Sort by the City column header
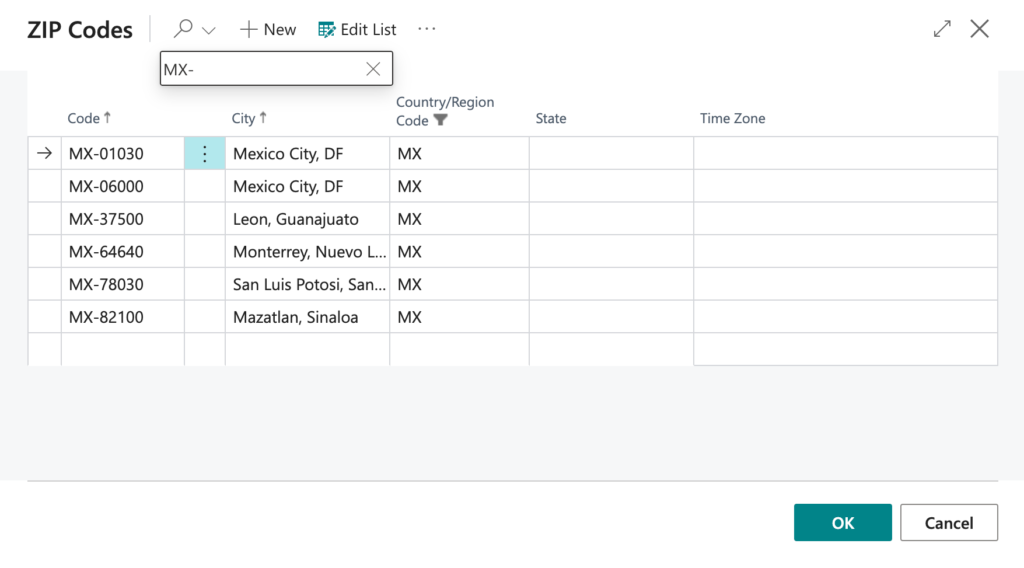The image size is (1024, 568). [249, 118]
